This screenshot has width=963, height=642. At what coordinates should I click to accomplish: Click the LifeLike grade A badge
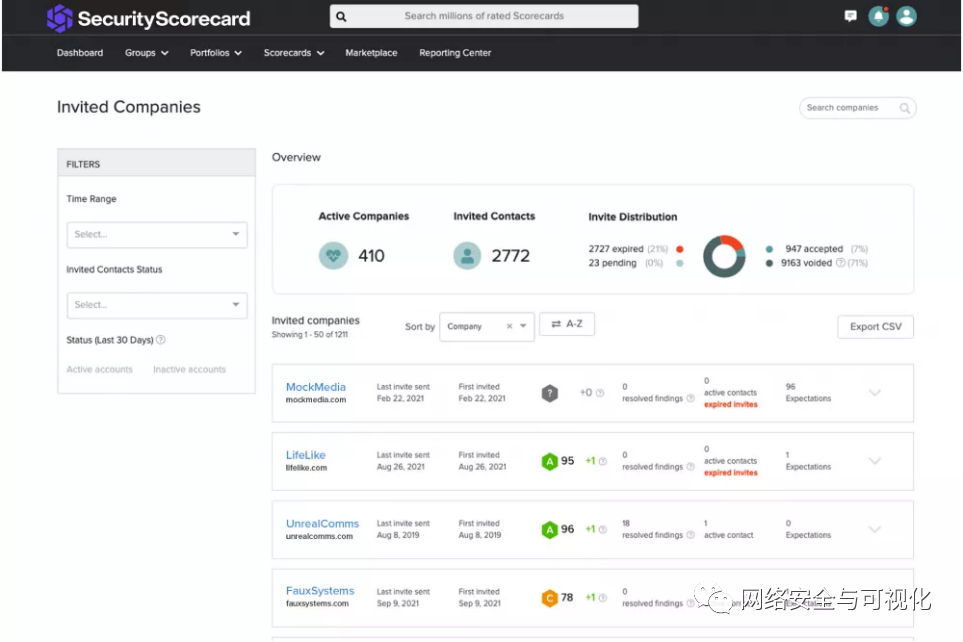pos(549,461)
